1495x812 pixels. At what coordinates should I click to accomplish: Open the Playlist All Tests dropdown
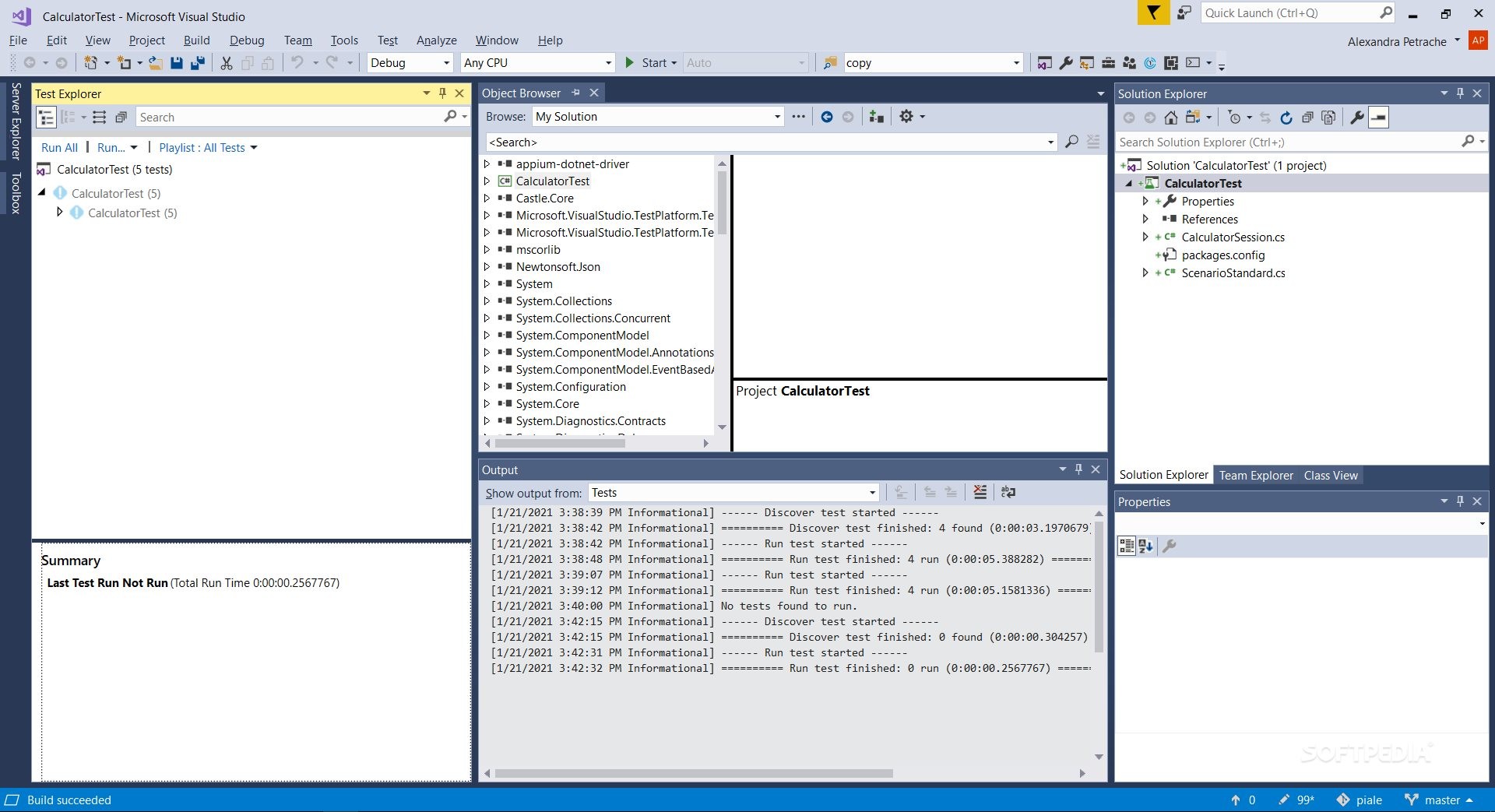point(208,148)
